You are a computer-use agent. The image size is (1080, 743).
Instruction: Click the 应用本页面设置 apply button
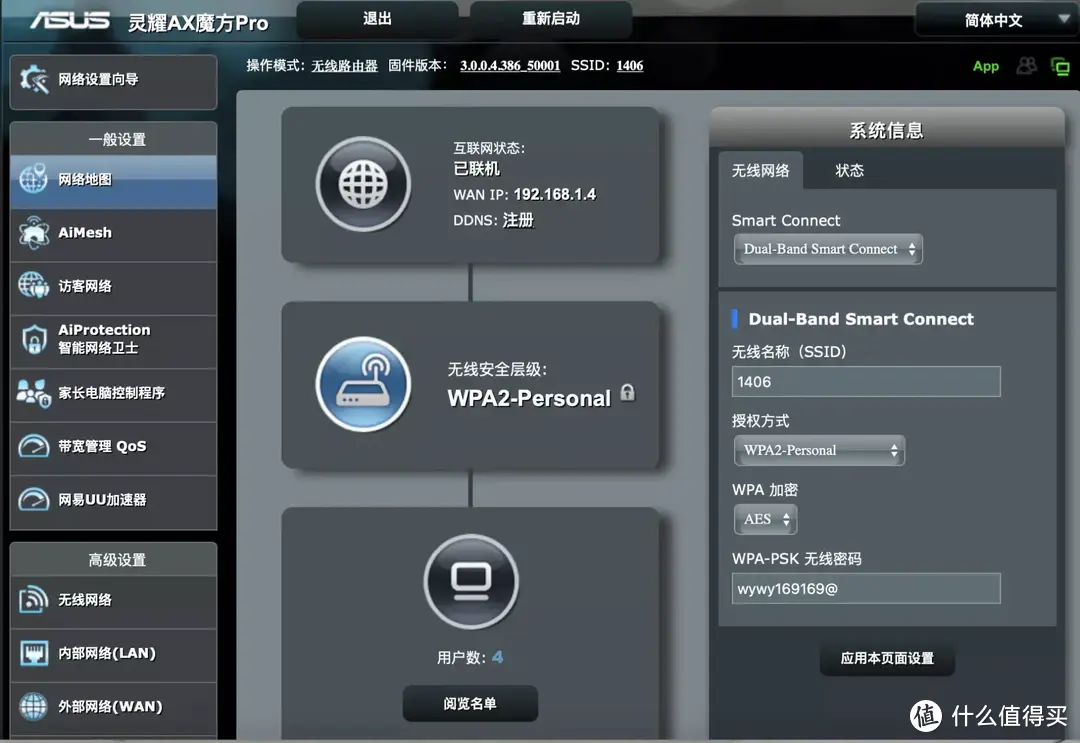pos(887,658)
